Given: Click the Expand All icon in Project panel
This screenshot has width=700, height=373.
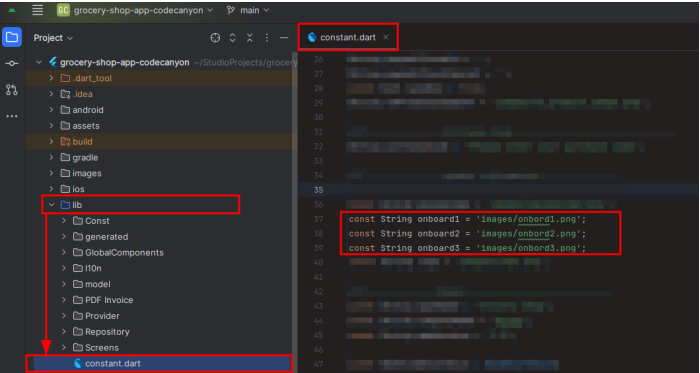Looking at the screenshot, I should click(x=233, y=38).
